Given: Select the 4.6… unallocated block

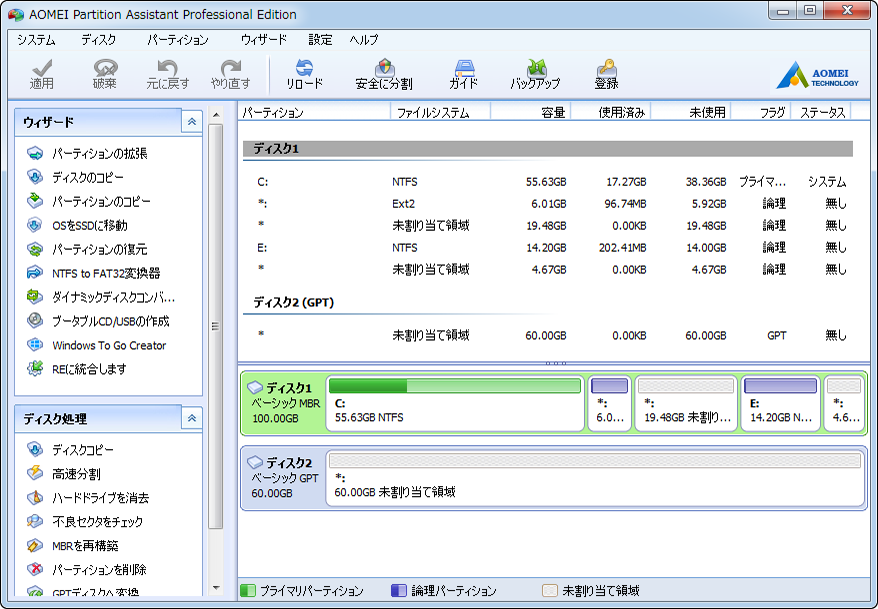Looking at the screenshot, I should coord(844,403).
